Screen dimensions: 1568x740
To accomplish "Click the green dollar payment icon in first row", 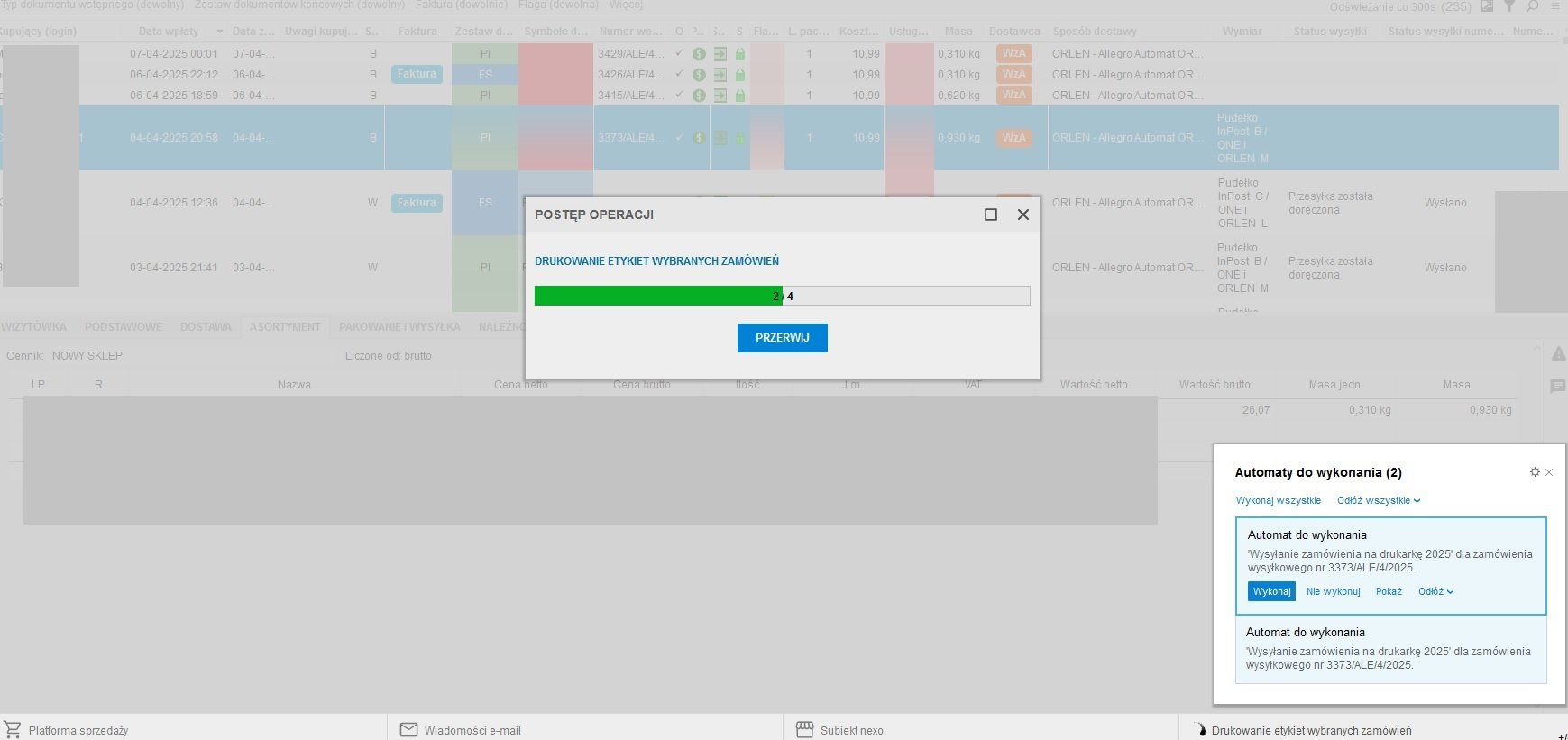I will 699,54.
